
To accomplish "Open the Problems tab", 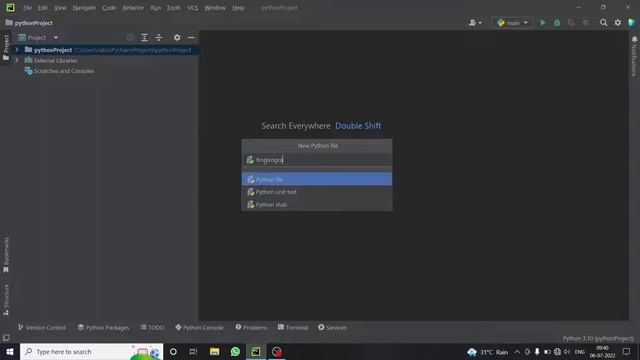I will (251, 327).
